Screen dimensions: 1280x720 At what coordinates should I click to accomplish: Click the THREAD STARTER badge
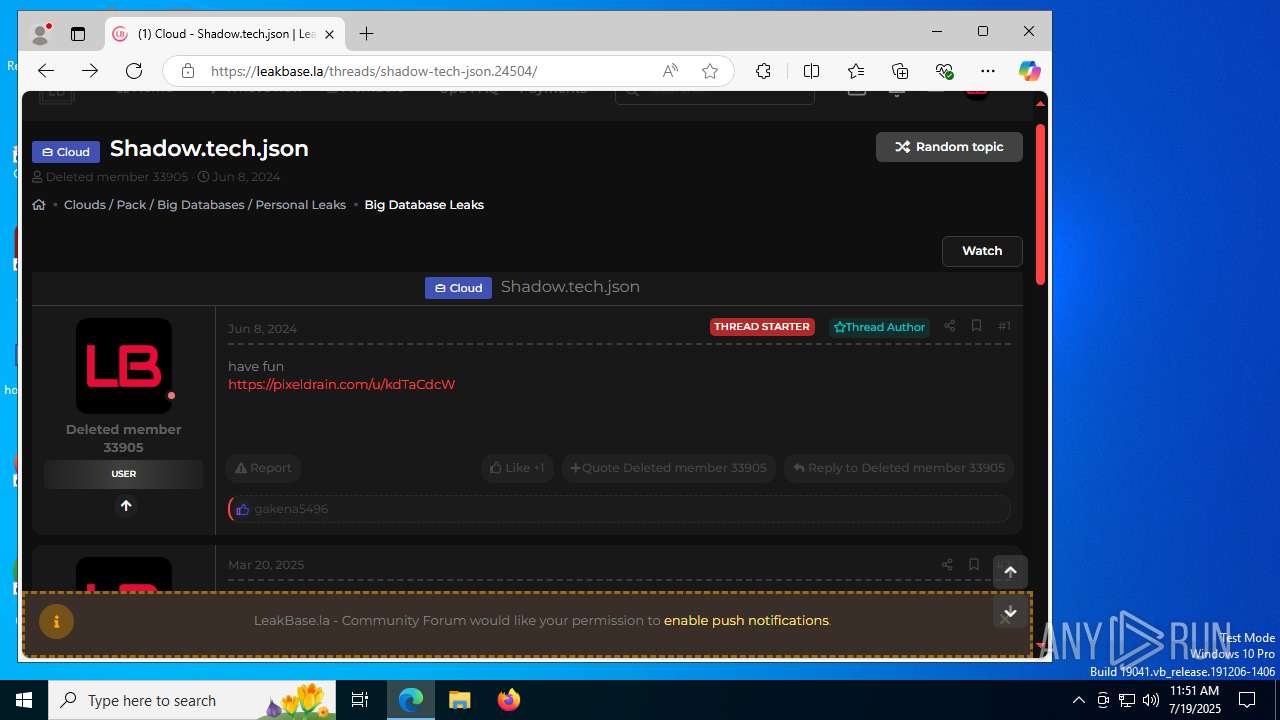click(762, 327)
